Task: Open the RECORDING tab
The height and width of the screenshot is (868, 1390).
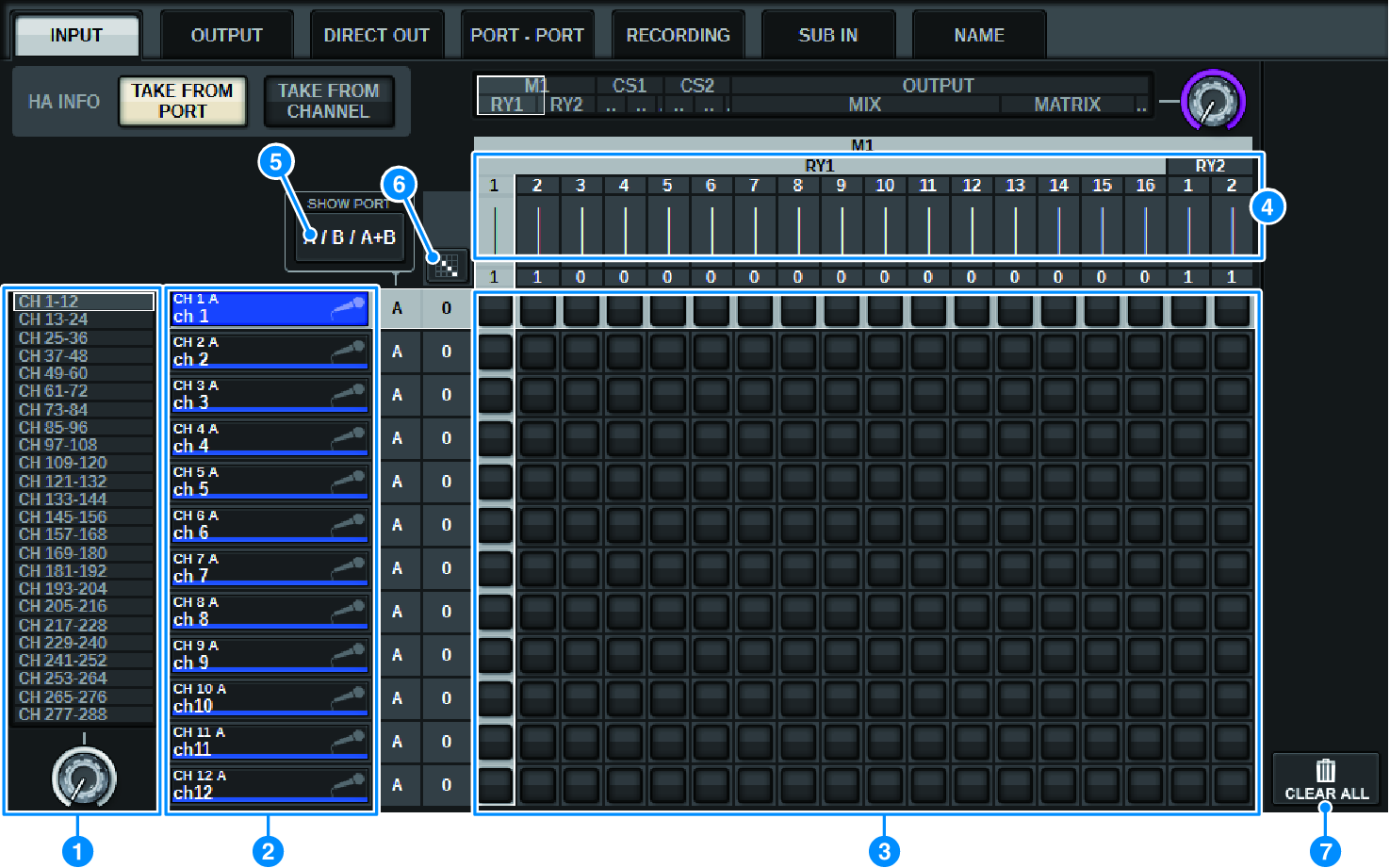Action: (678, 36)
